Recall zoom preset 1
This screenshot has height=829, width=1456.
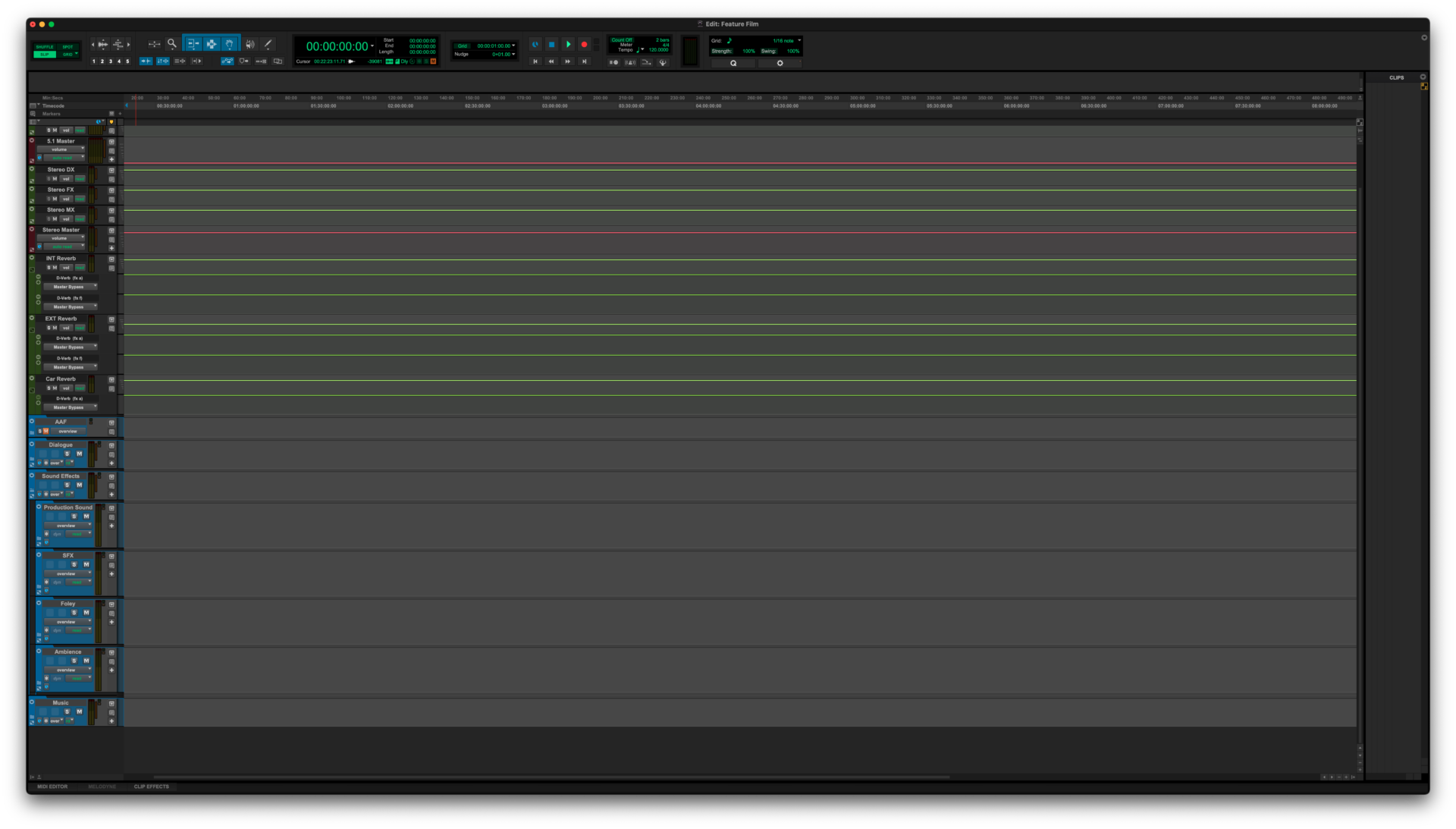click(94, 61)
